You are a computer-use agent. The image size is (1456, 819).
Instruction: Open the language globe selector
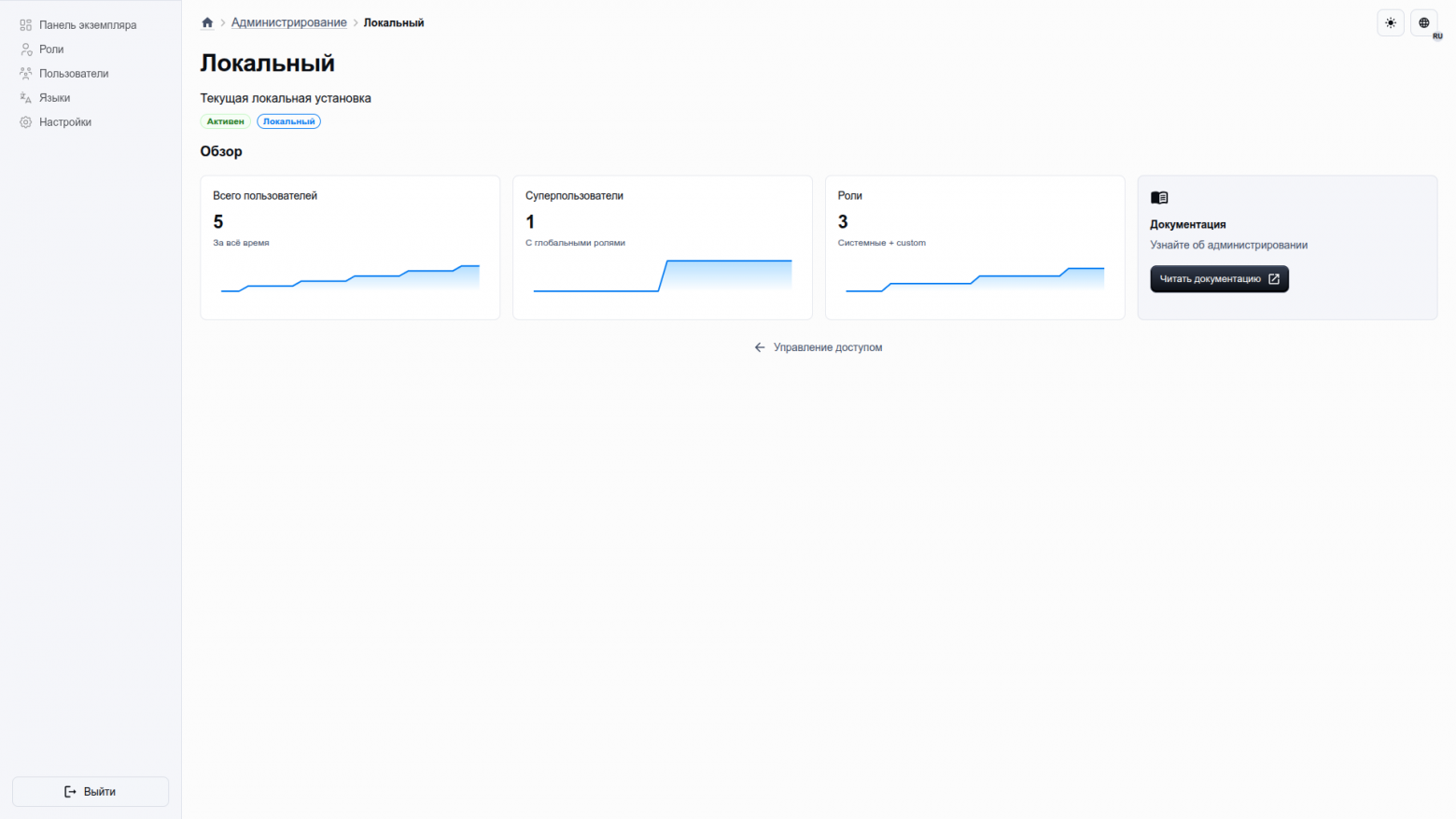coord(1423,22)
